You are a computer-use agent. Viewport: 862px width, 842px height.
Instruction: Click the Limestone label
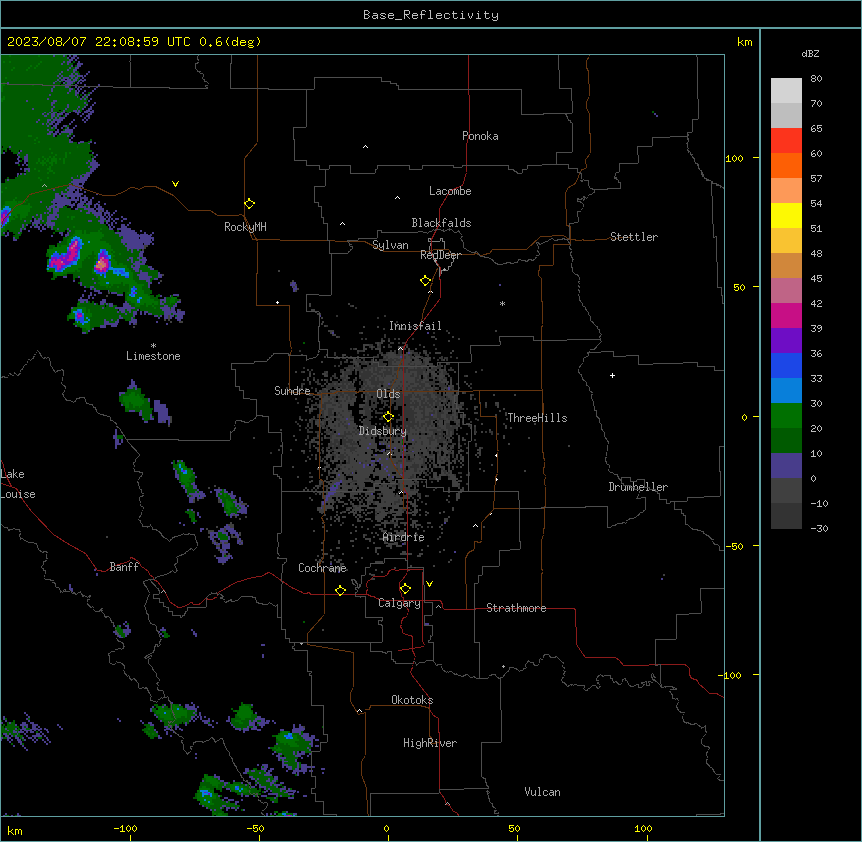[x=153, y=356]
